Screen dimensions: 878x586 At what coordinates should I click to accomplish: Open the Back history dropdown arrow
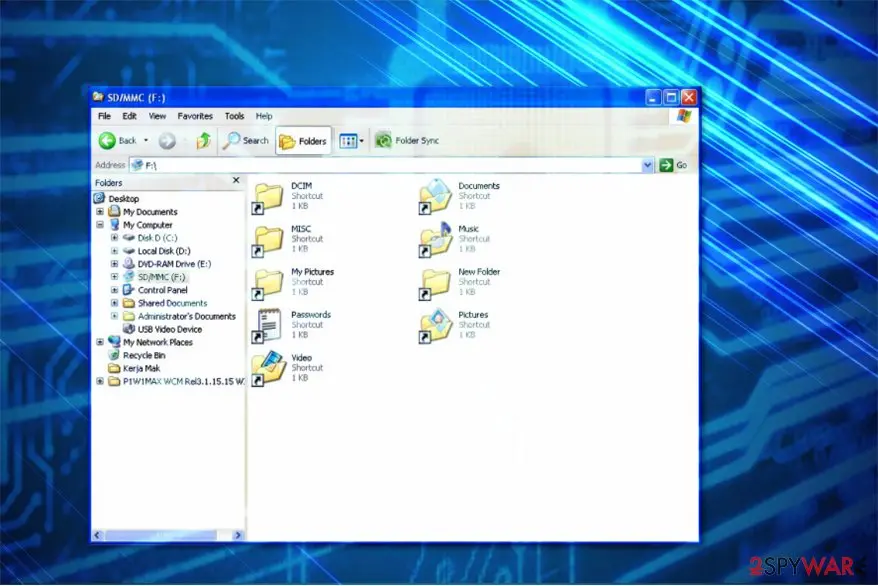coord(146,140)
